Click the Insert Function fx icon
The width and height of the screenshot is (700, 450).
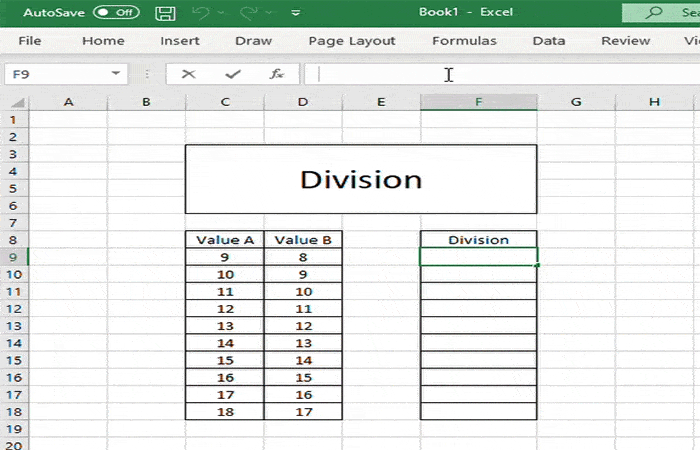click(x=276, y=74)
